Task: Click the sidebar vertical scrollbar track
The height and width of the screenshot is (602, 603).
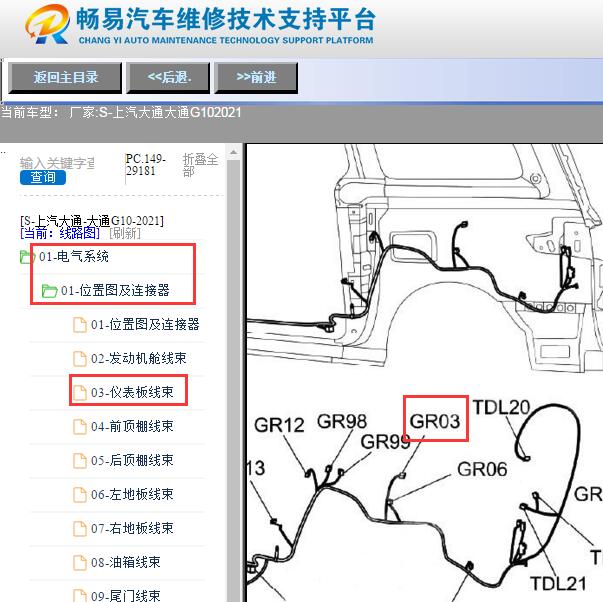Action: tap(233, 381)
